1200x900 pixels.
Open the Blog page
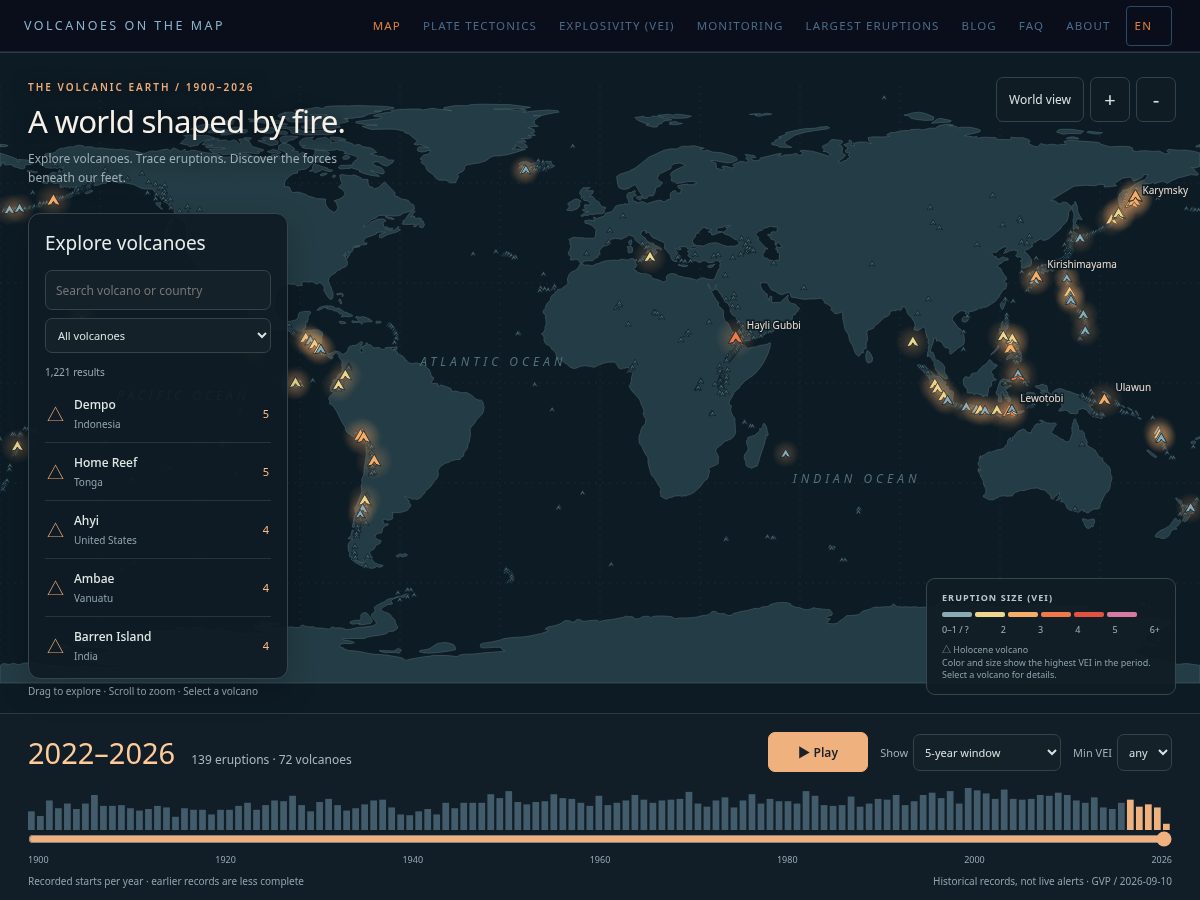(x=979, y=26)
